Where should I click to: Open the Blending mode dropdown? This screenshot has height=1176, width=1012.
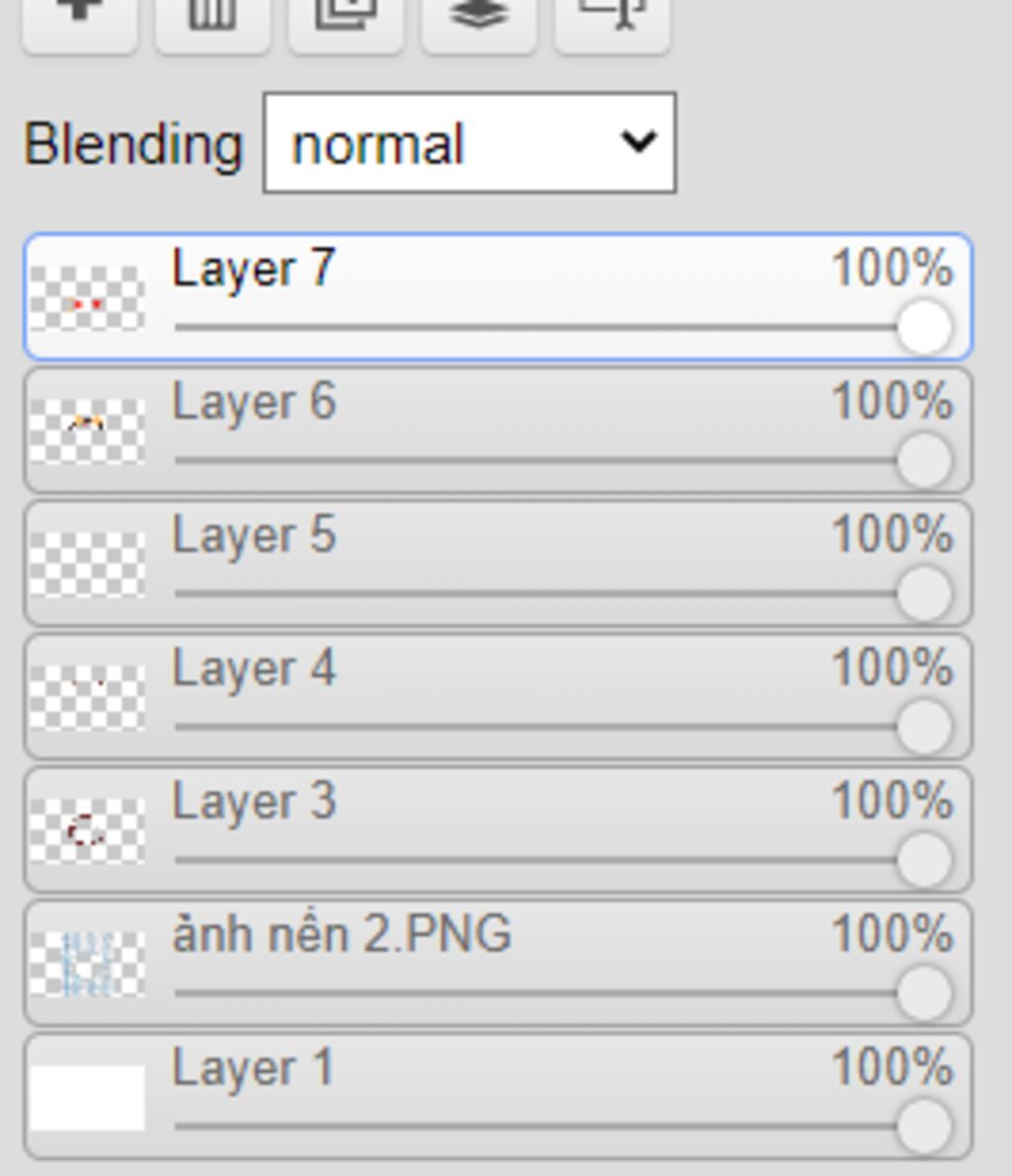[x=469, y=142]
